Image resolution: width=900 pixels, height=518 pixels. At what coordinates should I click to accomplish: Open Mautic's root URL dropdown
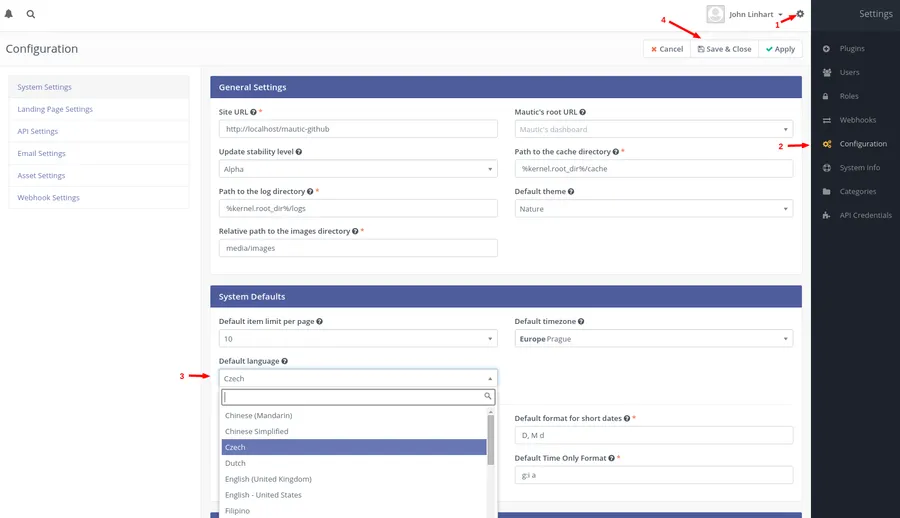click(x=654, y=129)
